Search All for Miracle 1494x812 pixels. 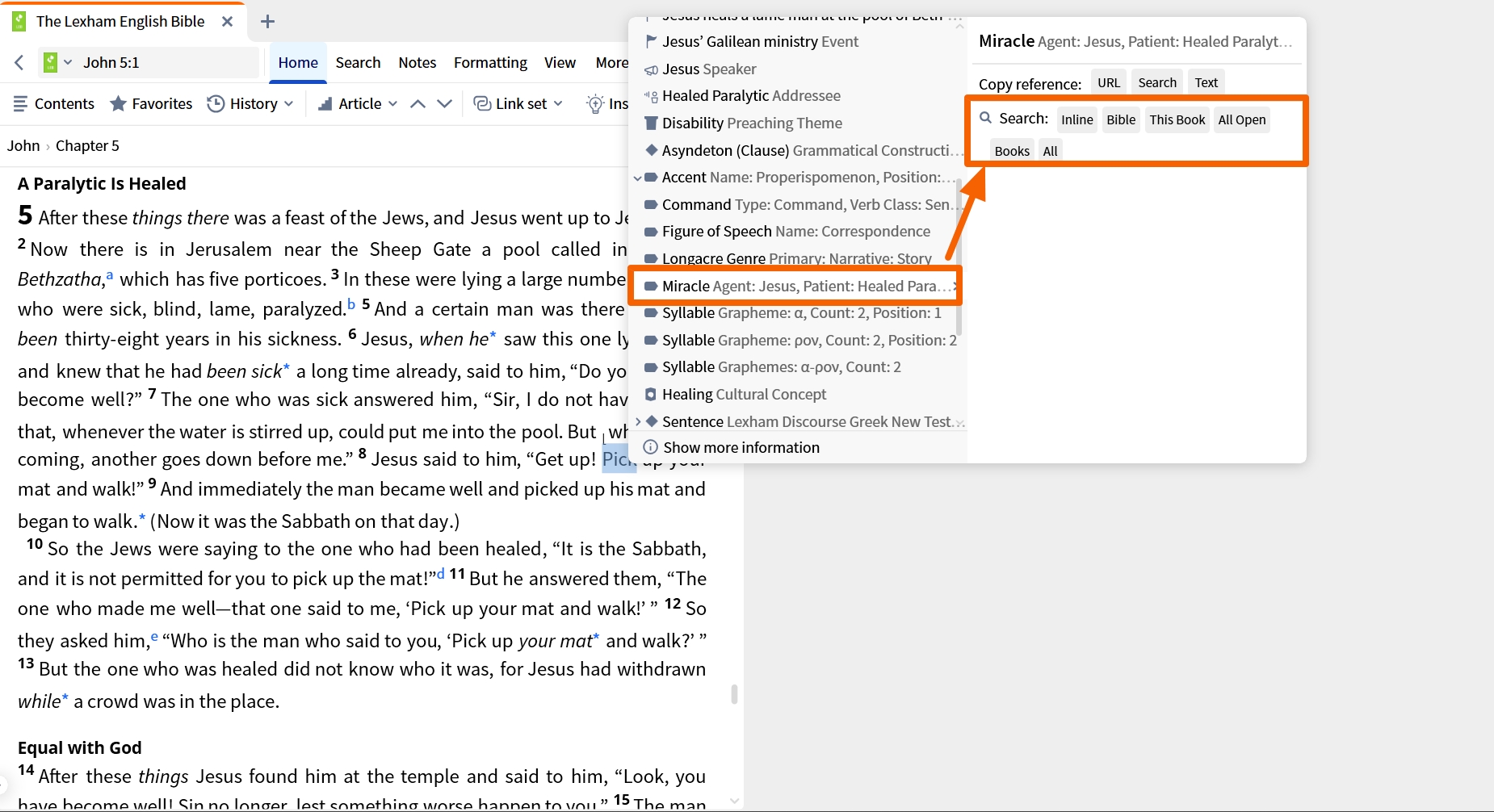click(1050, 151)
